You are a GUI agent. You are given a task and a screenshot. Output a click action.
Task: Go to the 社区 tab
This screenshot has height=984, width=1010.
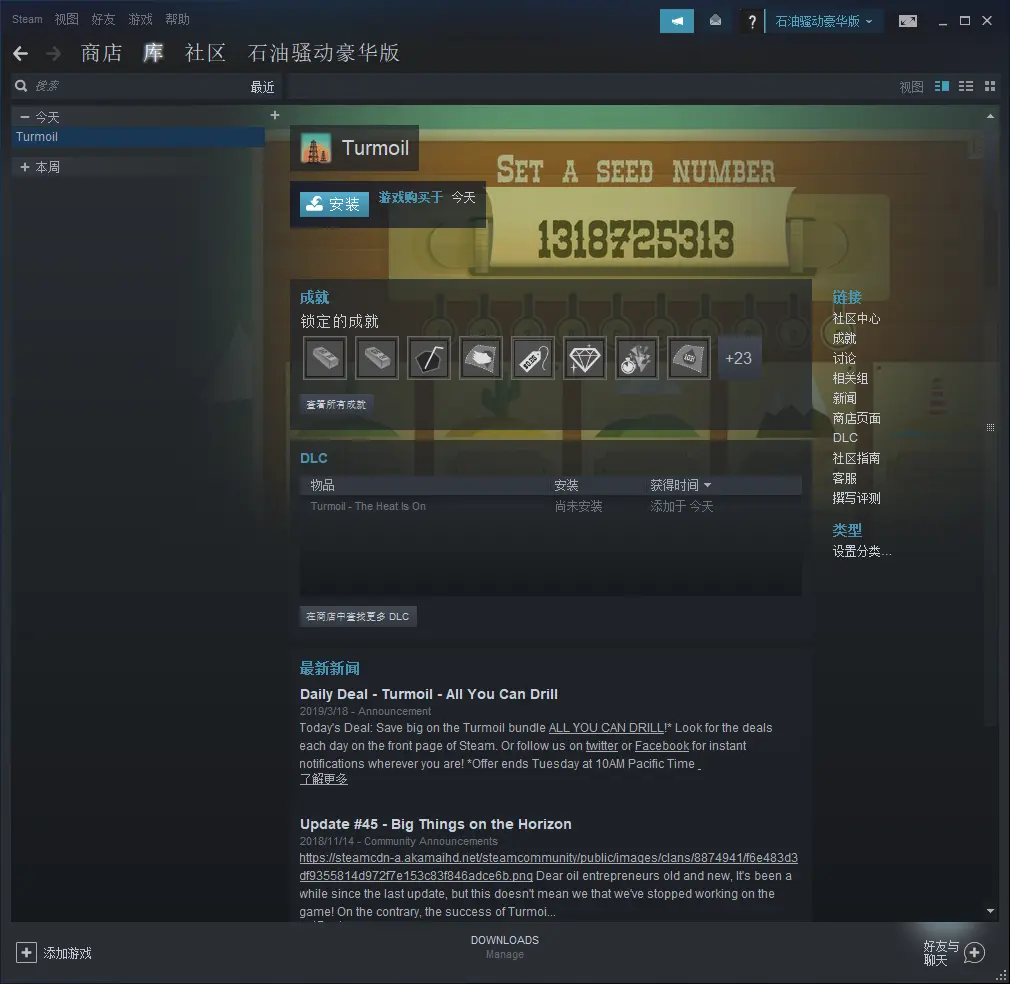[x=205, y=53]
